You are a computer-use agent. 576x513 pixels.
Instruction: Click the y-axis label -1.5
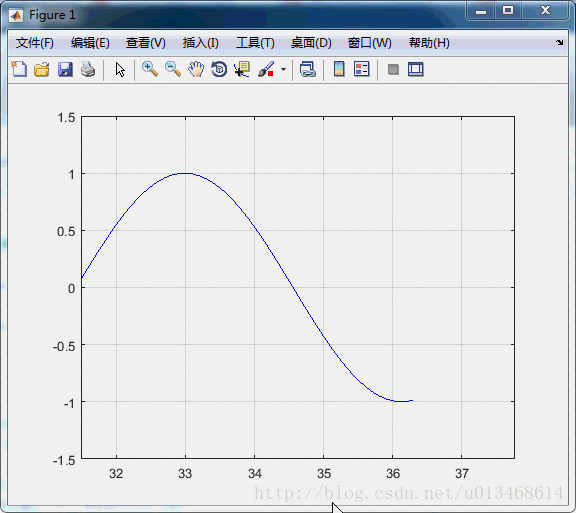click(x=64, y=460)
